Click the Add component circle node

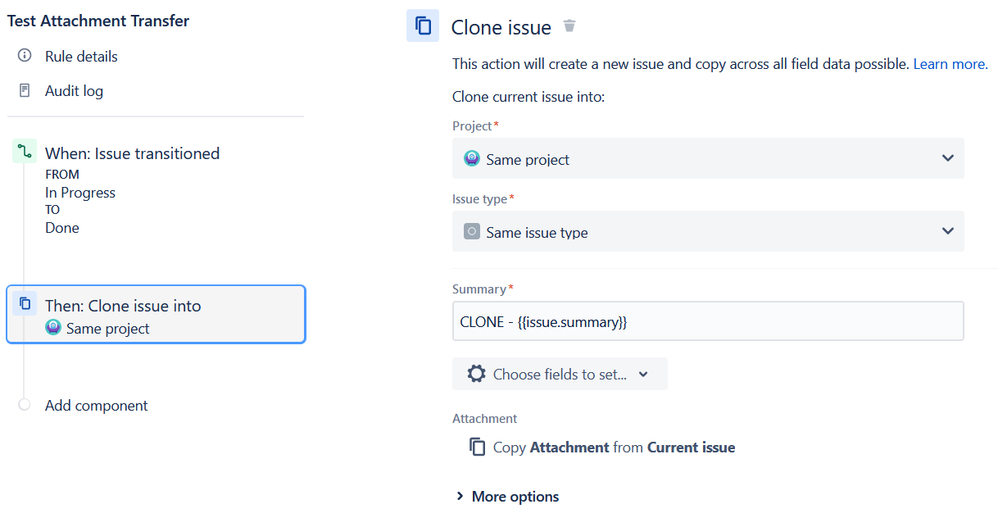click(x=24, y=405)
